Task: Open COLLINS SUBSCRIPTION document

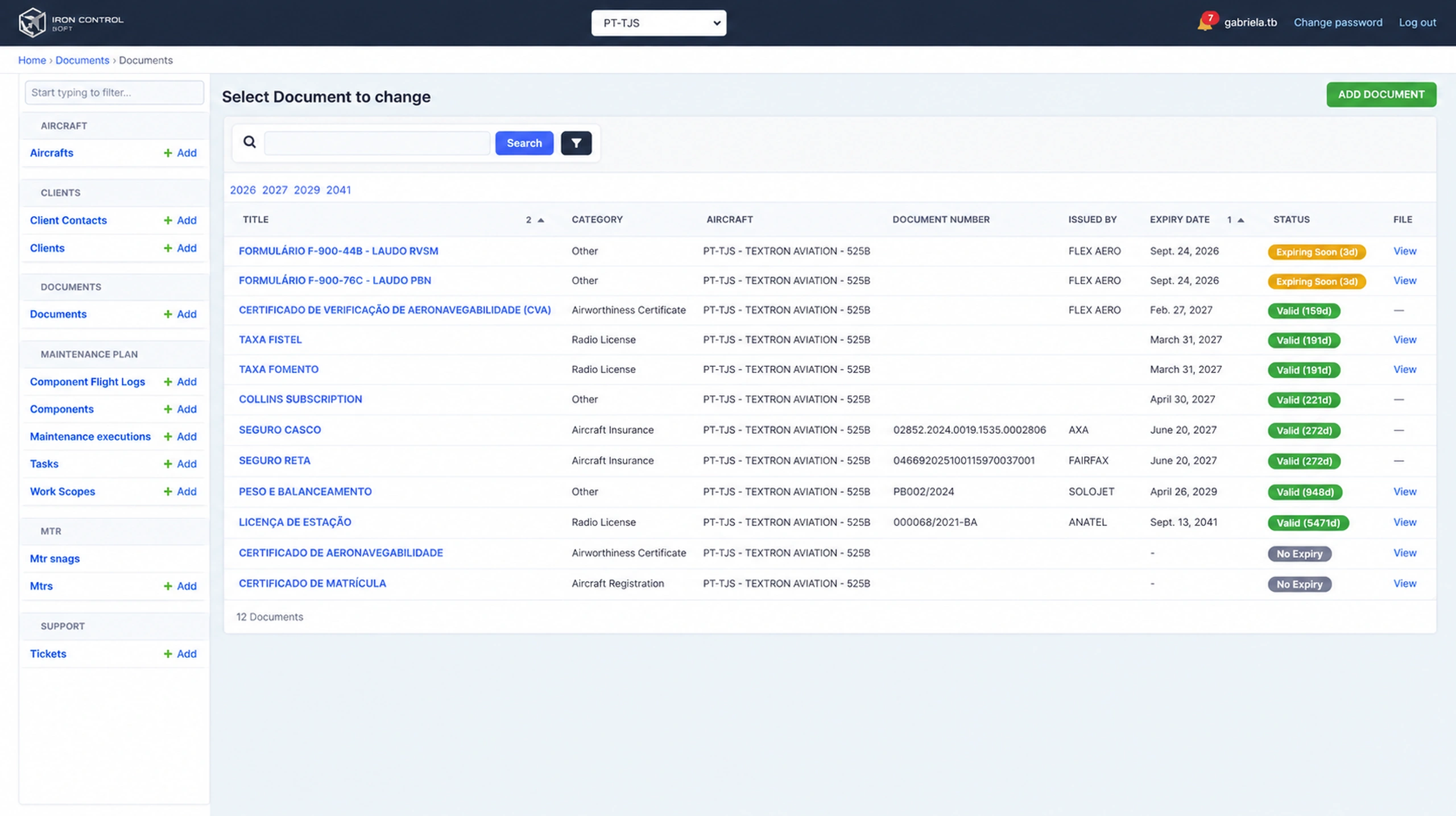Action: pyautogui.click(x=300, y=399)
